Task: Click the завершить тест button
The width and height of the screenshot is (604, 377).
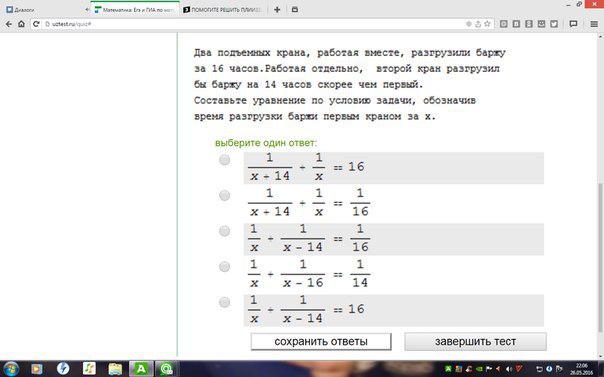Action: click(x=475, y=342)
